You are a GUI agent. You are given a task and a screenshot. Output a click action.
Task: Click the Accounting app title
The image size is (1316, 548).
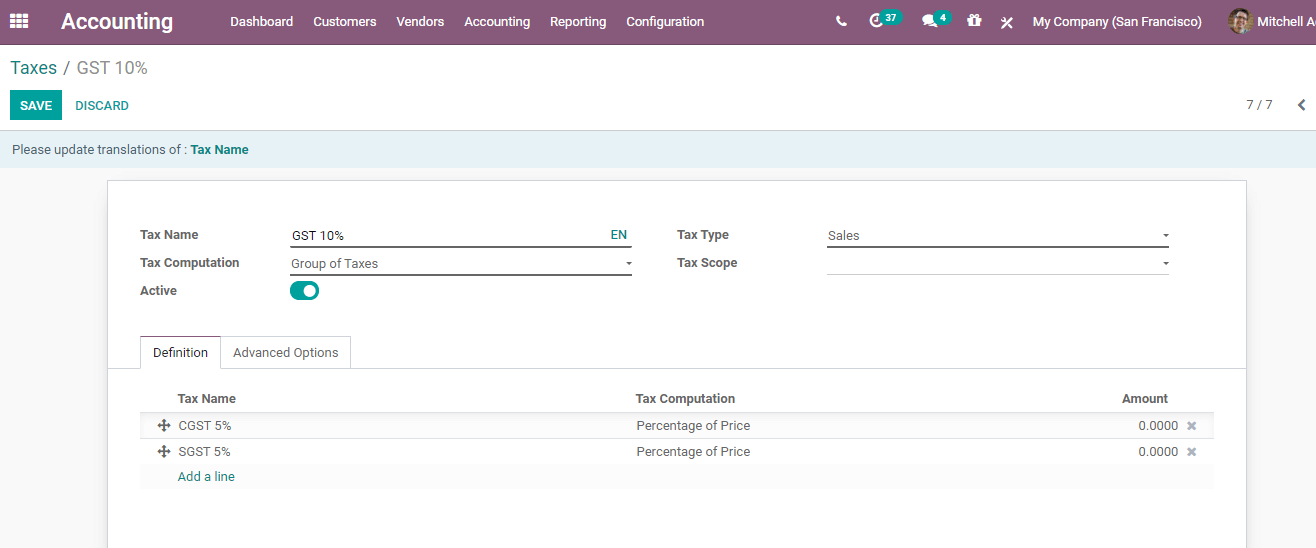pyautogui.click(x=117, y=21)
